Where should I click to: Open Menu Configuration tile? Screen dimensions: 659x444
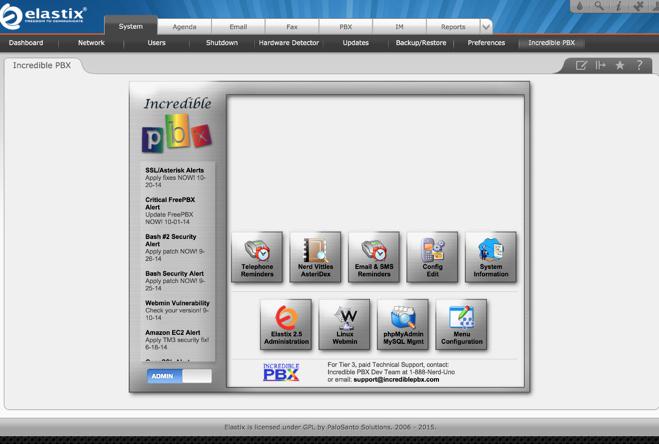(461, 324)
